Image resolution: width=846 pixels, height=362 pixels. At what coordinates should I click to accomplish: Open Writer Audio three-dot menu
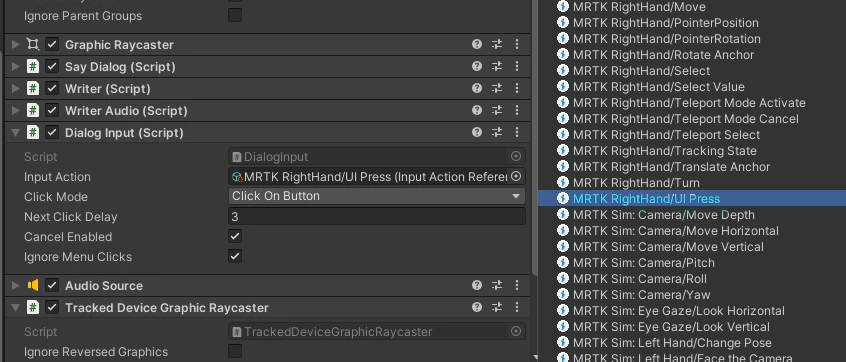[x=517, y=111]
